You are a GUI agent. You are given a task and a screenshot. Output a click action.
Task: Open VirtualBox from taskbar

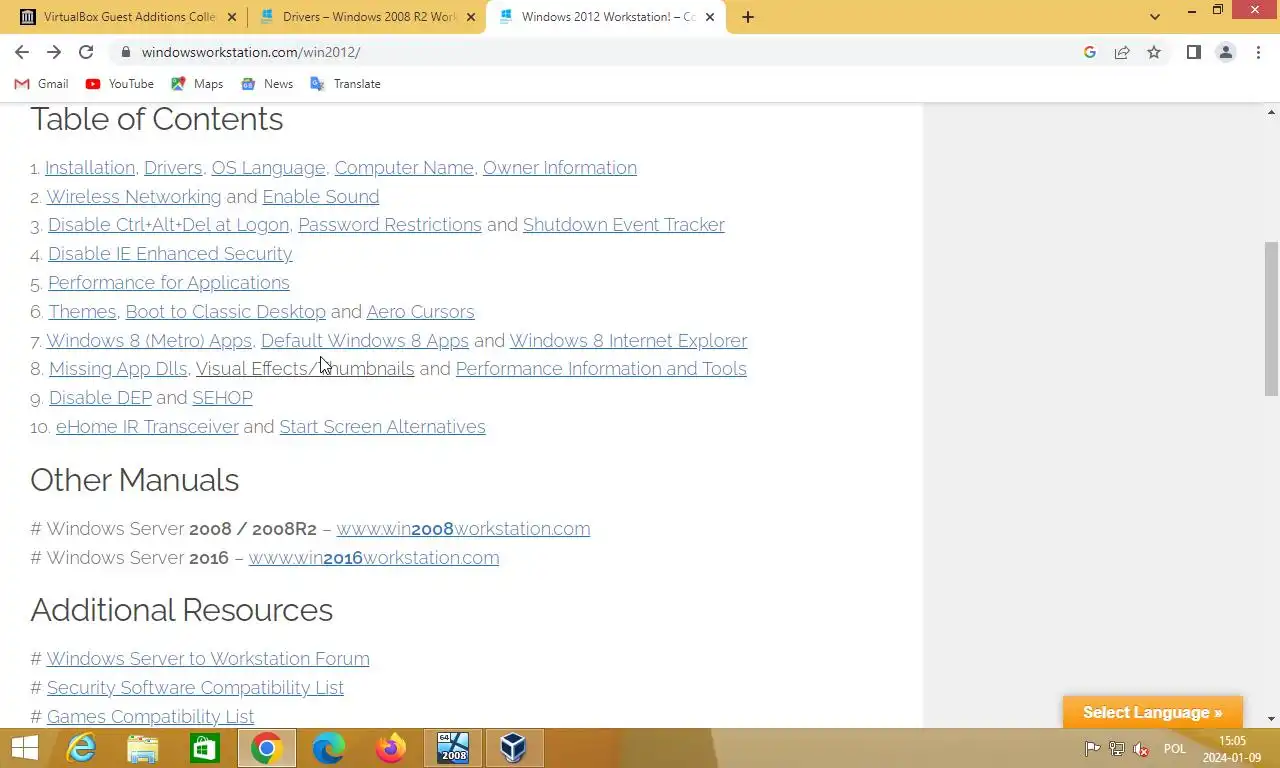coord(513,748)
